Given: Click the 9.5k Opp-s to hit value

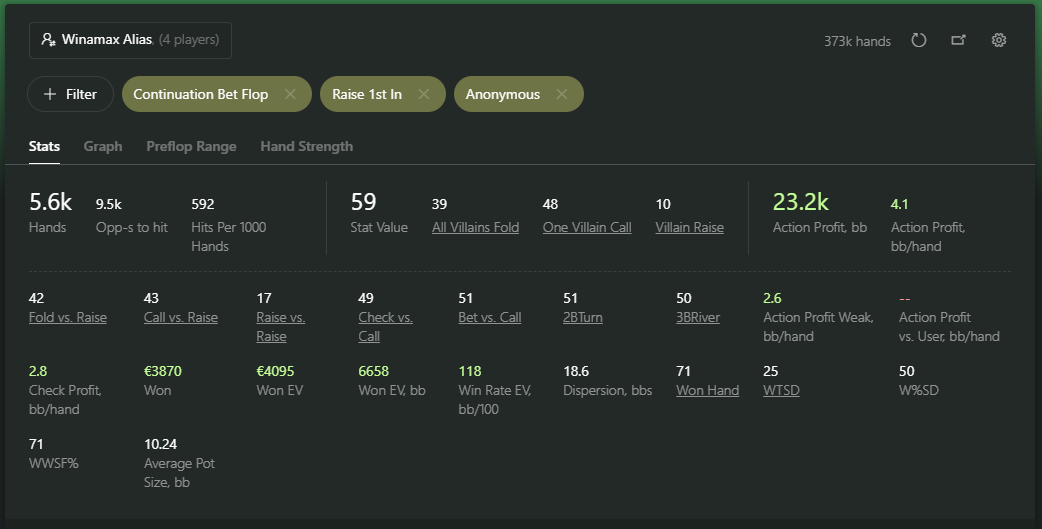Looking at the screenshot, I should pyautogui.click(x=108, y=204).
